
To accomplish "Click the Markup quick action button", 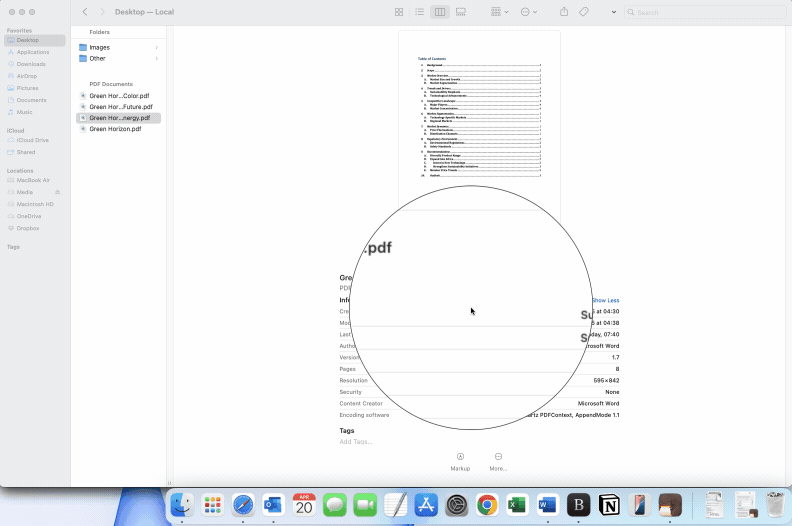I will [460, 462].
